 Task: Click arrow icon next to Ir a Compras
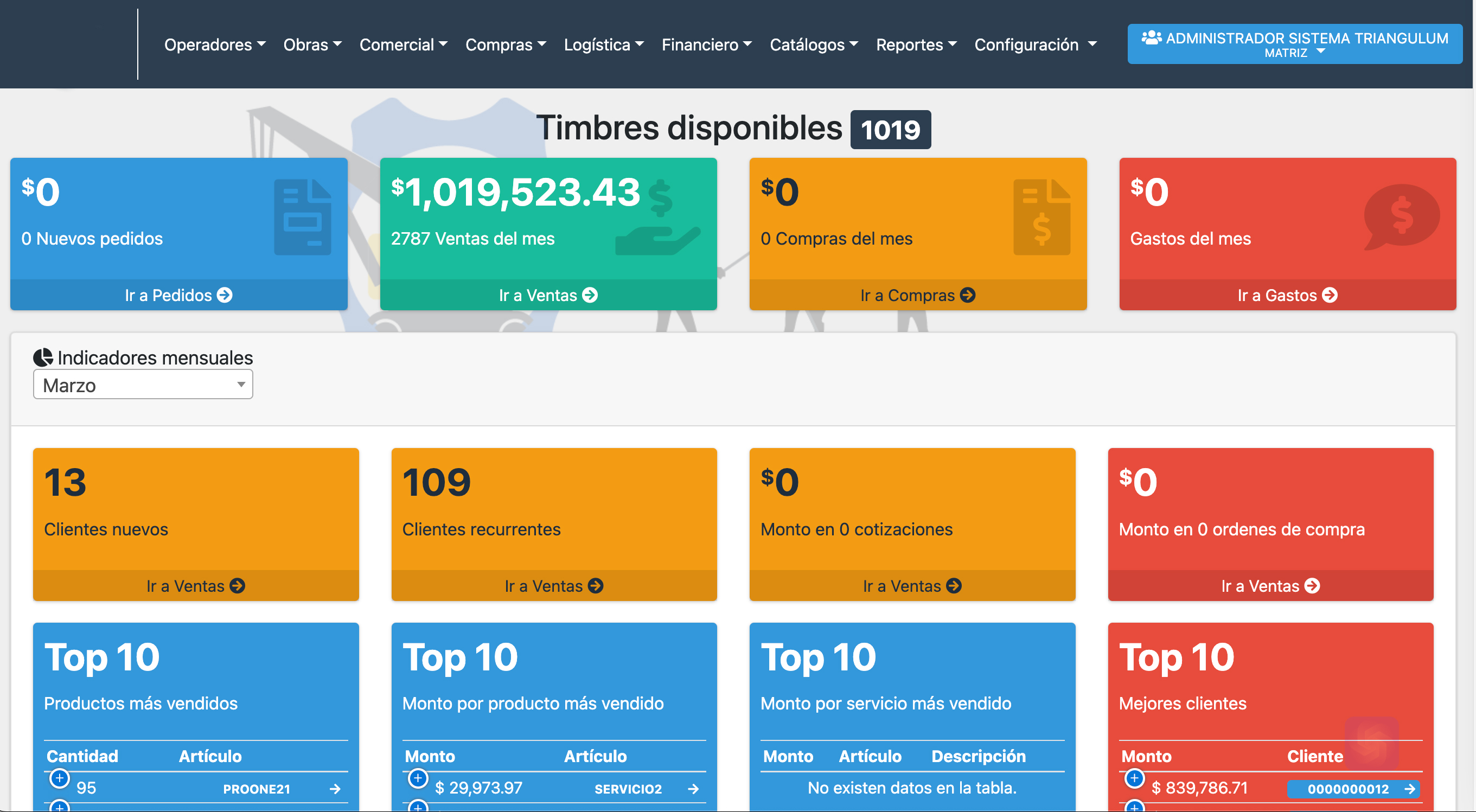coord(968,295)
